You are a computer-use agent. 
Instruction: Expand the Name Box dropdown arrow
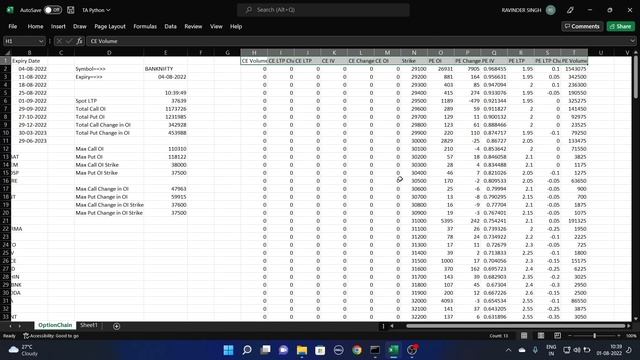tap(41, 41)
